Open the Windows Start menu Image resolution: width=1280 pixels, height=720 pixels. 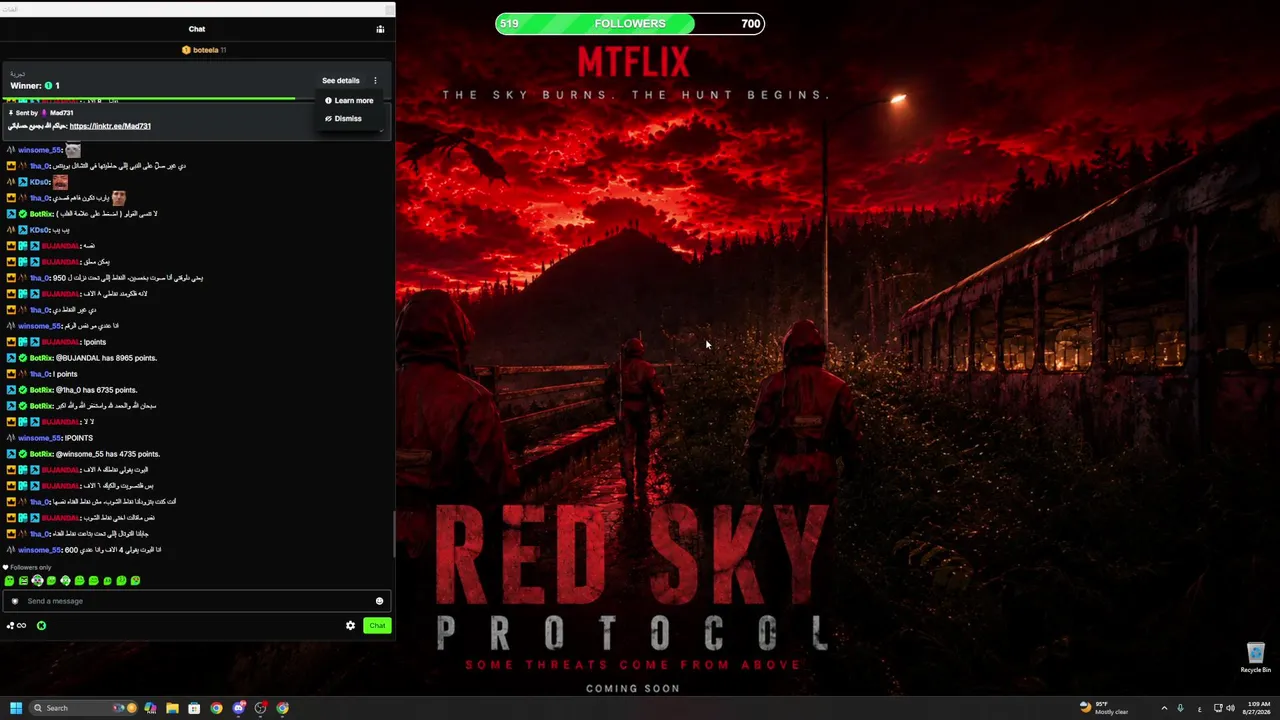pos(16,708)
